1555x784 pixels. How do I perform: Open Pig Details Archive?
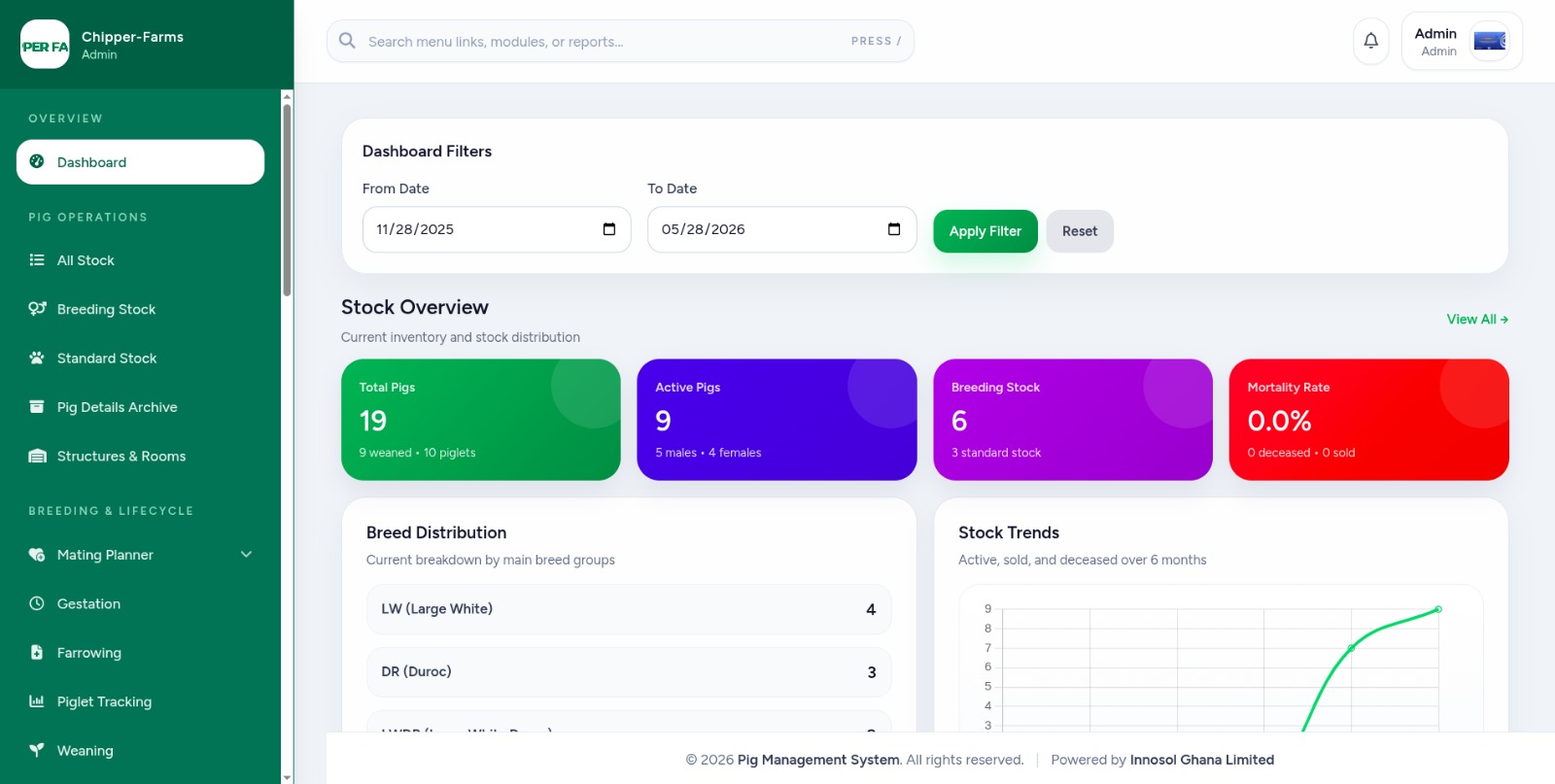point(140,407)
